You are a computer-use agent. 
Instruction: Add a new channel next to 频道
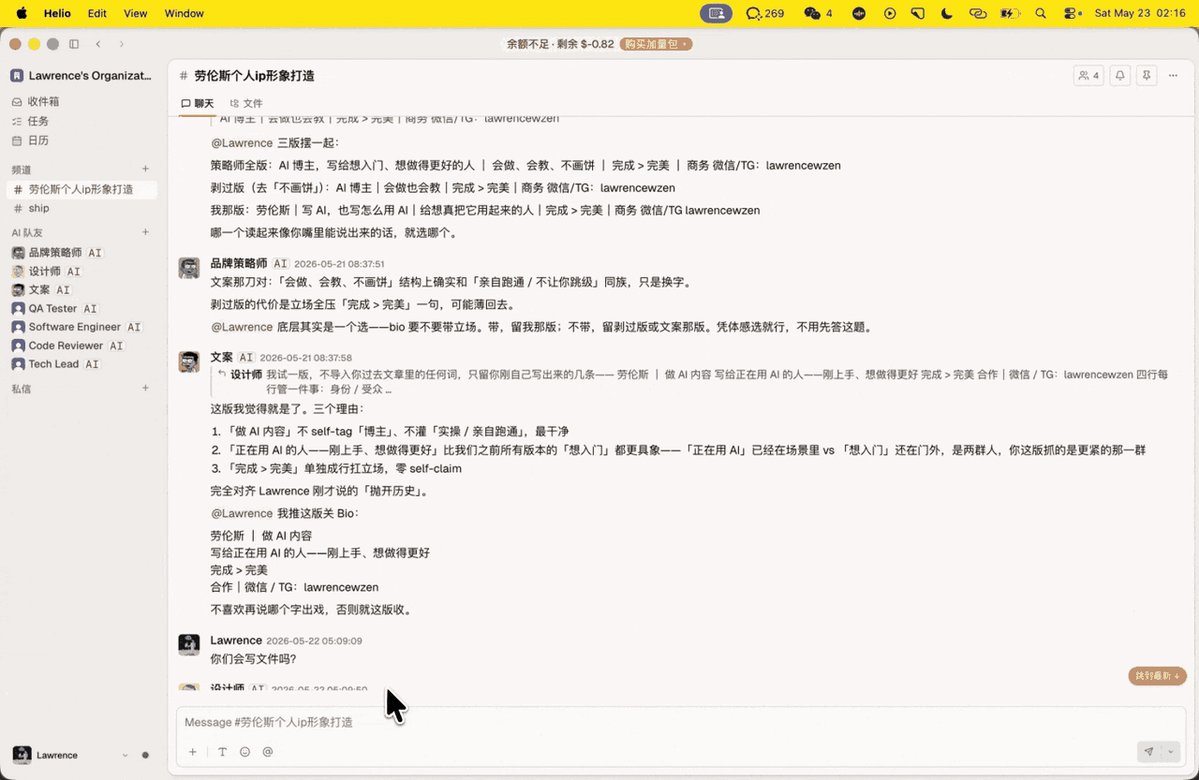[145, 169]
